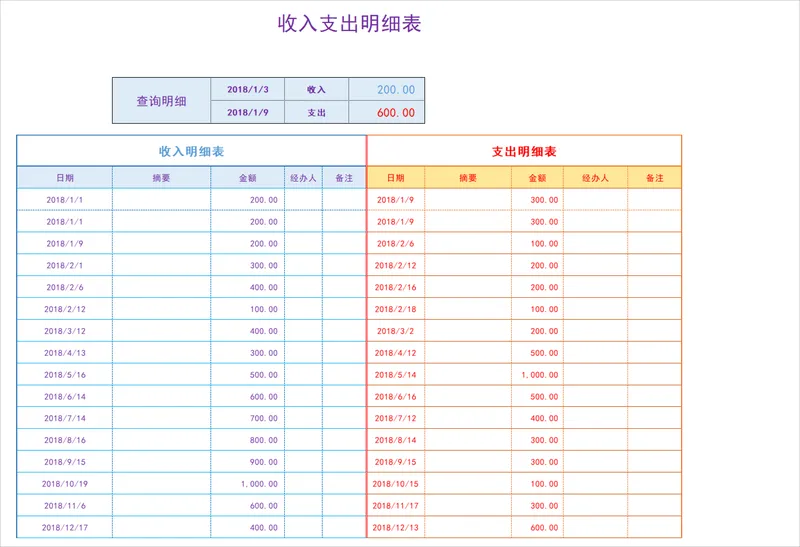
Task: Select income date 2018/2/6
Action: [x=65, y=287]
